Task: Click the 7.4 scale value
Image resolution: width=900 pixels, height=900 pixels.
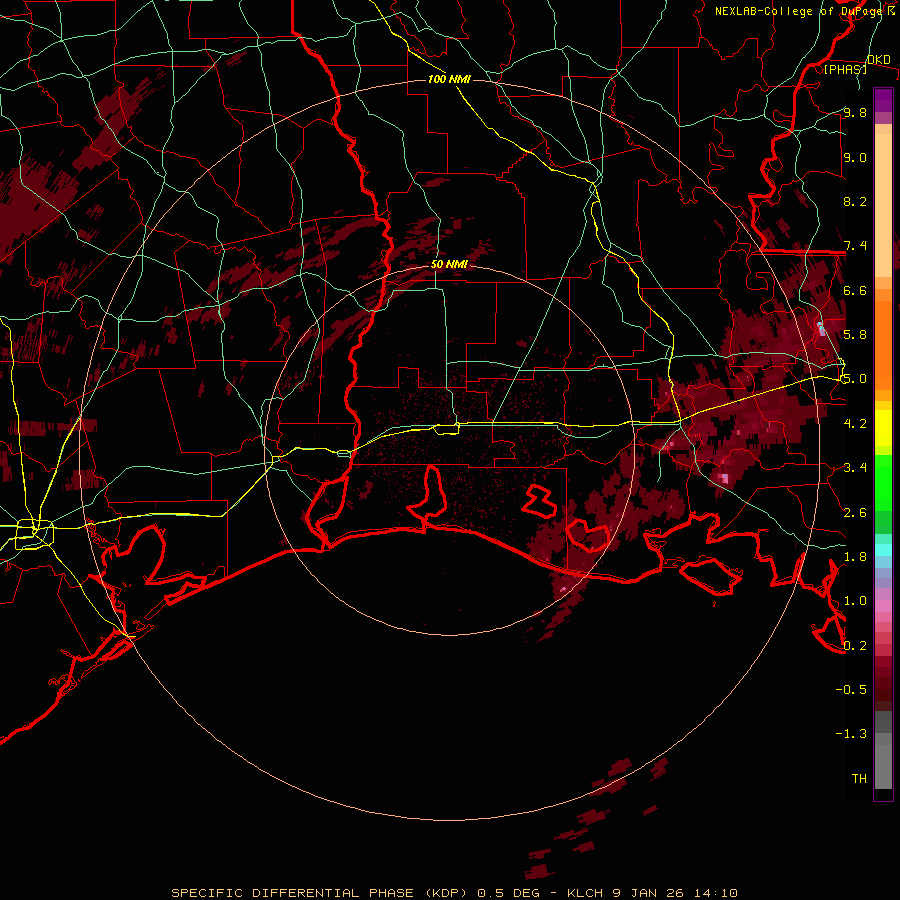Action: pyautogui.click(x=855, y=246)
